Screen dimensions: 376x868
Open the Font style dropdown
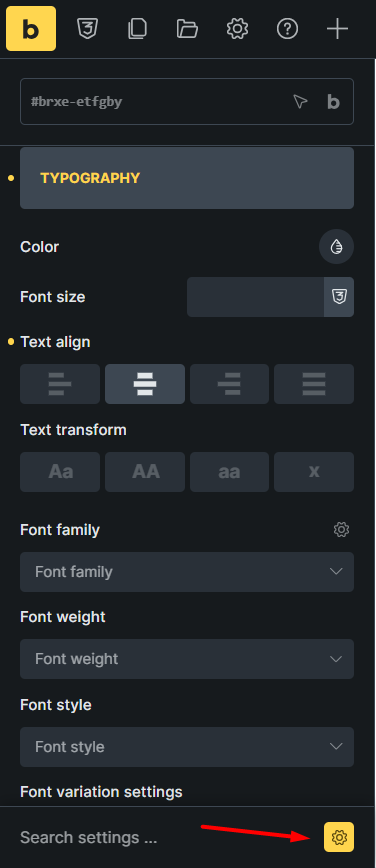click(x=187, y=747)
